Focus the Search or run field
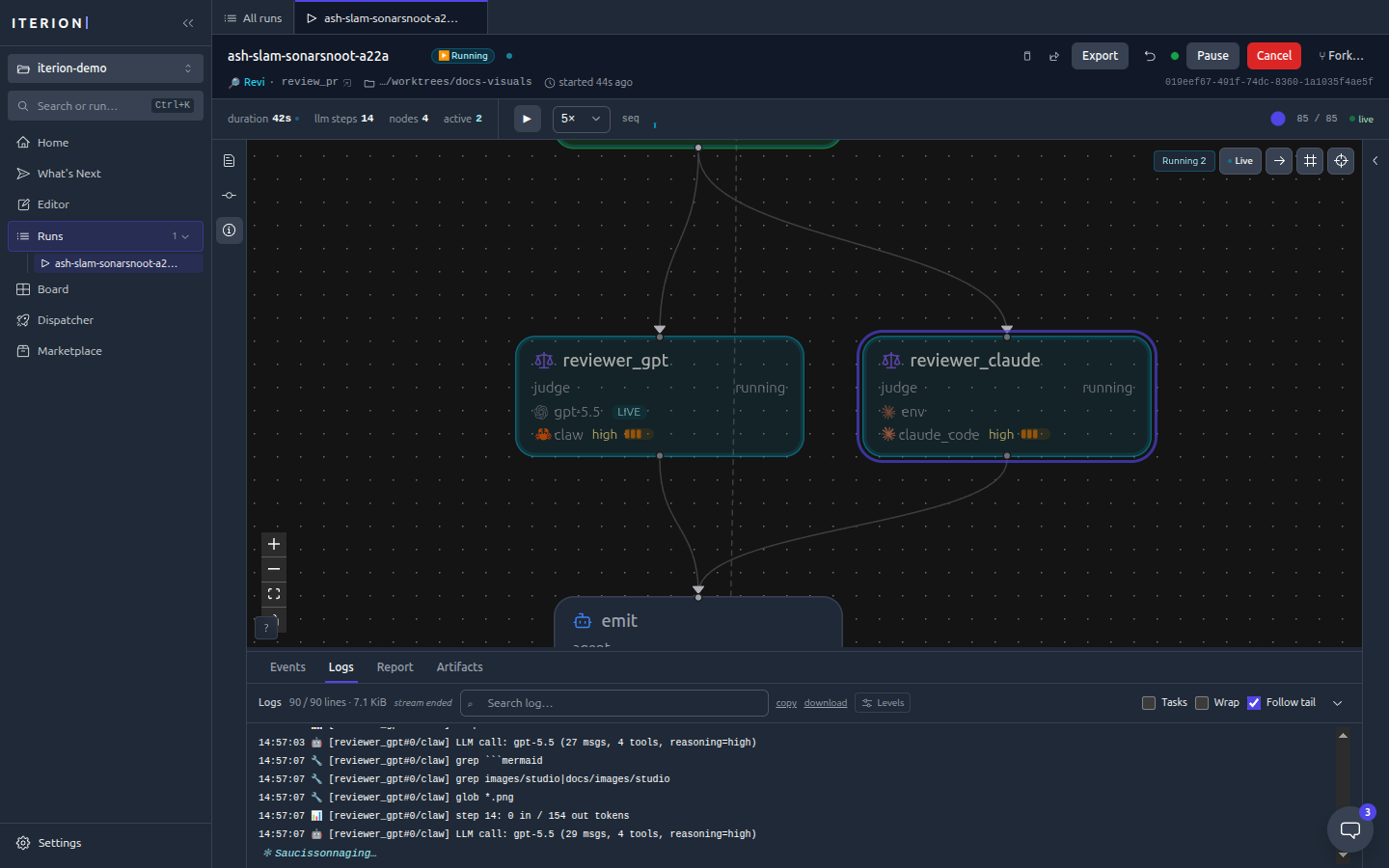 106,106
